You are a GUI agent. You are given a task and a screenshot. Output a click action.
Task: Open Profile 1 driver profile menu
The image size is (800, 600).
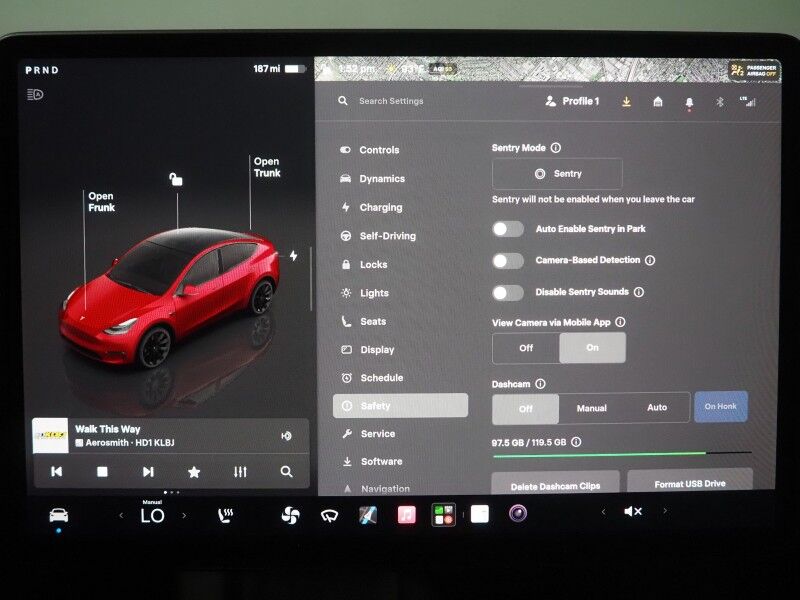[572, 101]
